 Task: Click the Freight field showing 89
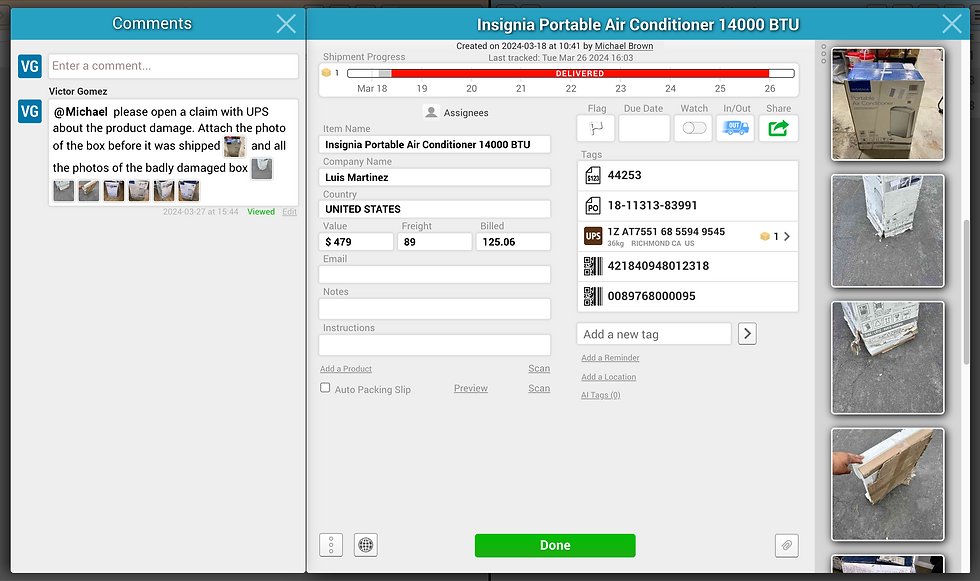[434, 242]
